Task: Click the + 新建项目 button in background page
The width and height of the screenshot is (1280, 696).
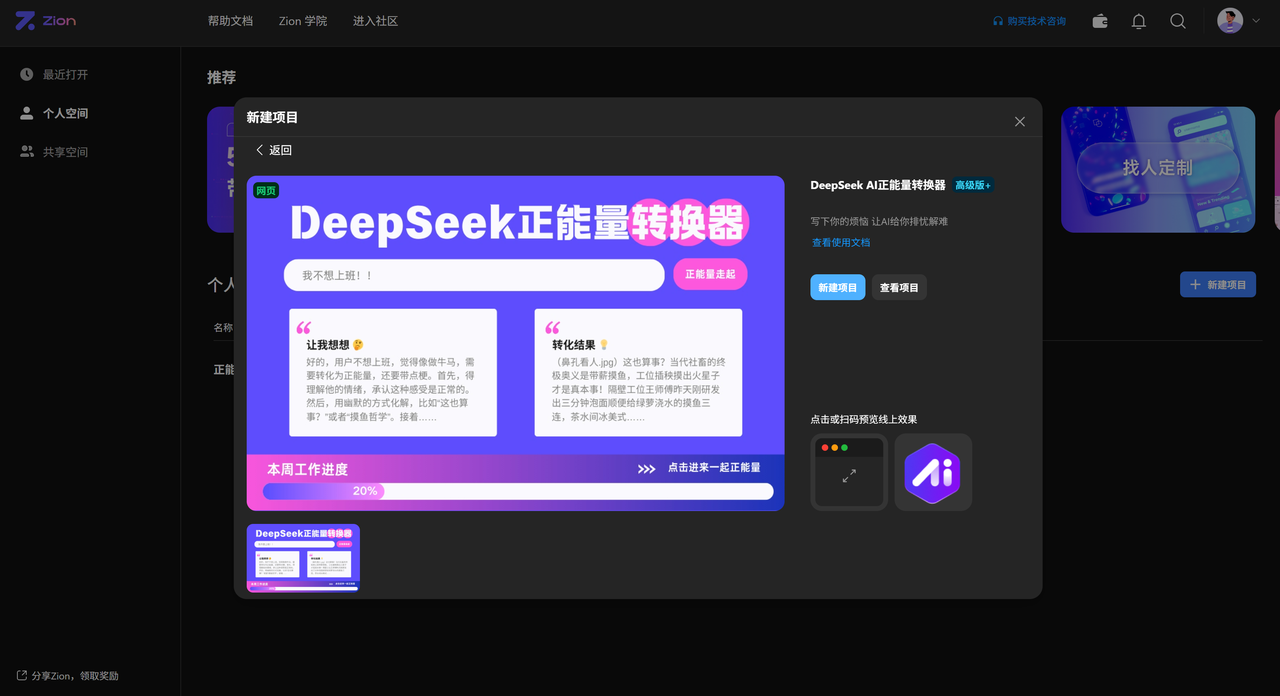Action: pos(1218,285)
